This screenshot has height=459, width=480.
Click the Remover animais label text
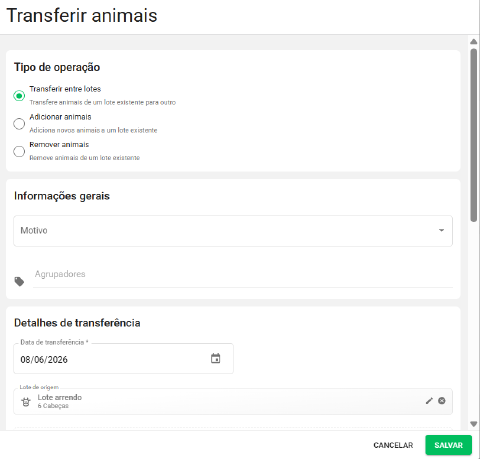[59, 145]
